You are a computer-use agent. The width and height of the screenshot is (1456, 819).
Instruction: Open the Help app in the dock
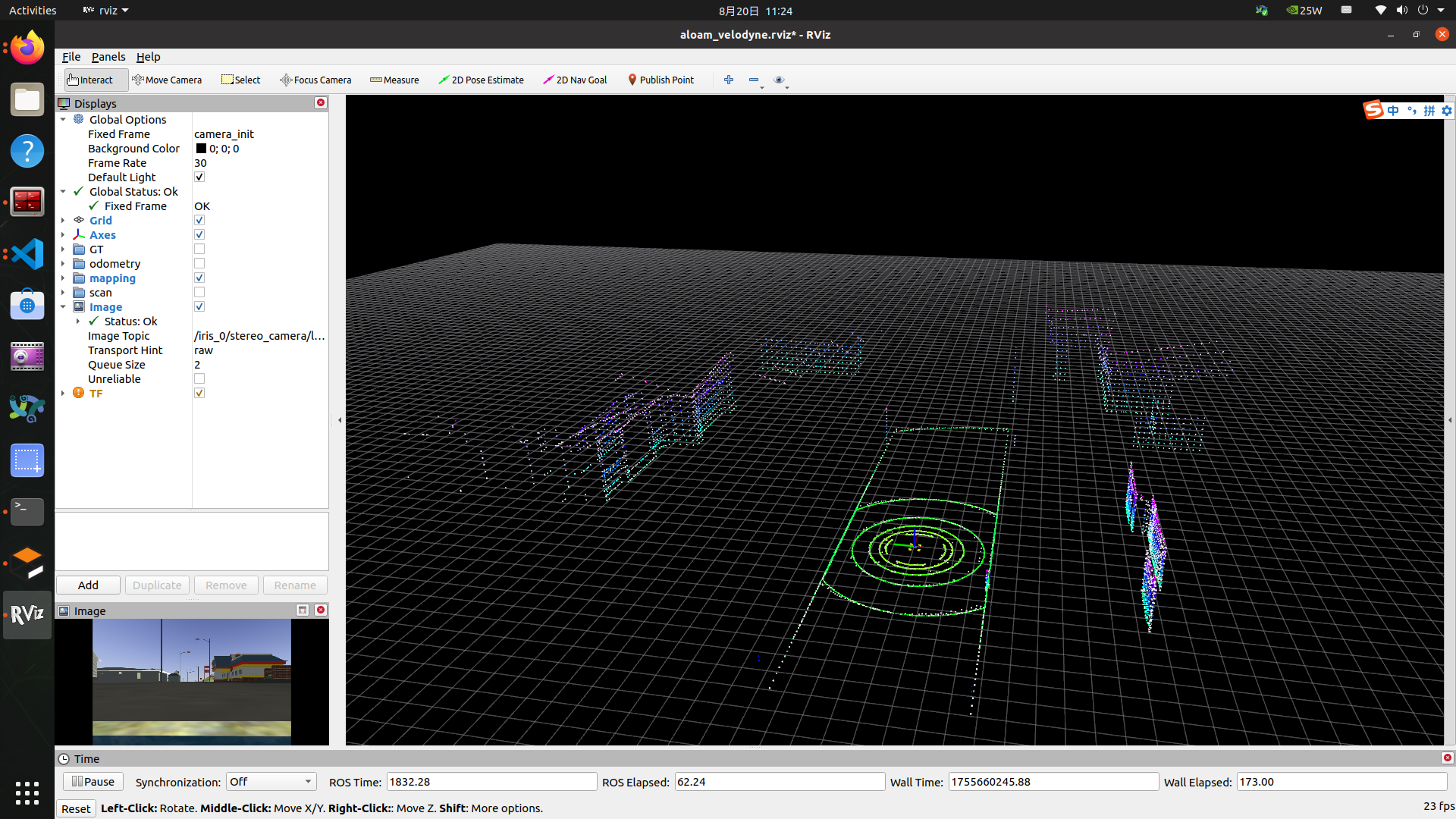pyautogui.click(x=27, y=151)
